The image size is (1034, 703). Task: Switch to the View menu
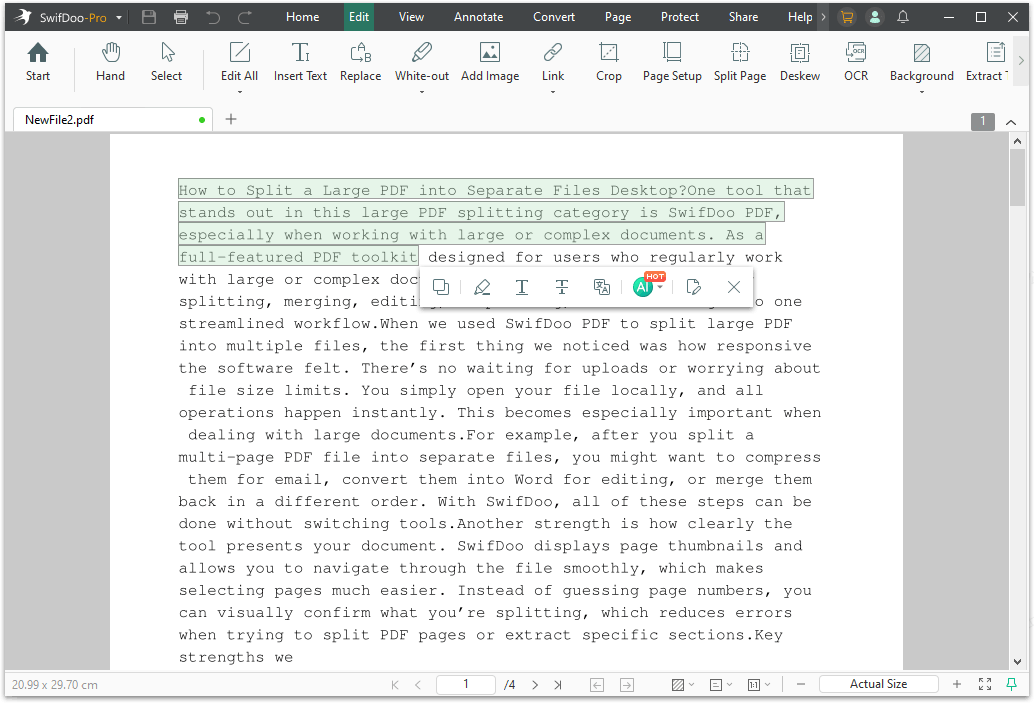410,17
